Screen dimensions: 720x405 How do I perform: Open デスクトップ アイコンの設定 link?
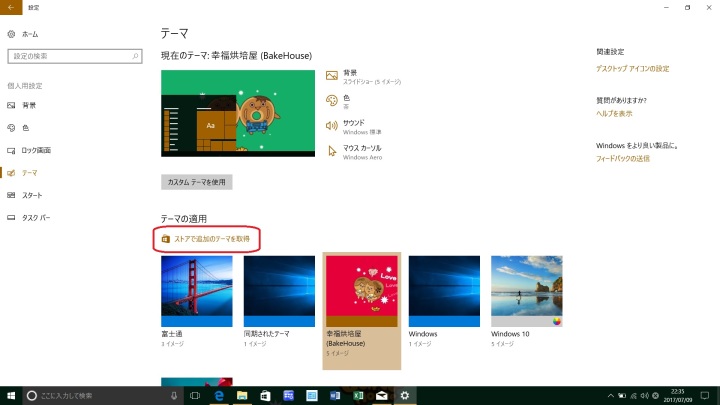tap(632, 69)
